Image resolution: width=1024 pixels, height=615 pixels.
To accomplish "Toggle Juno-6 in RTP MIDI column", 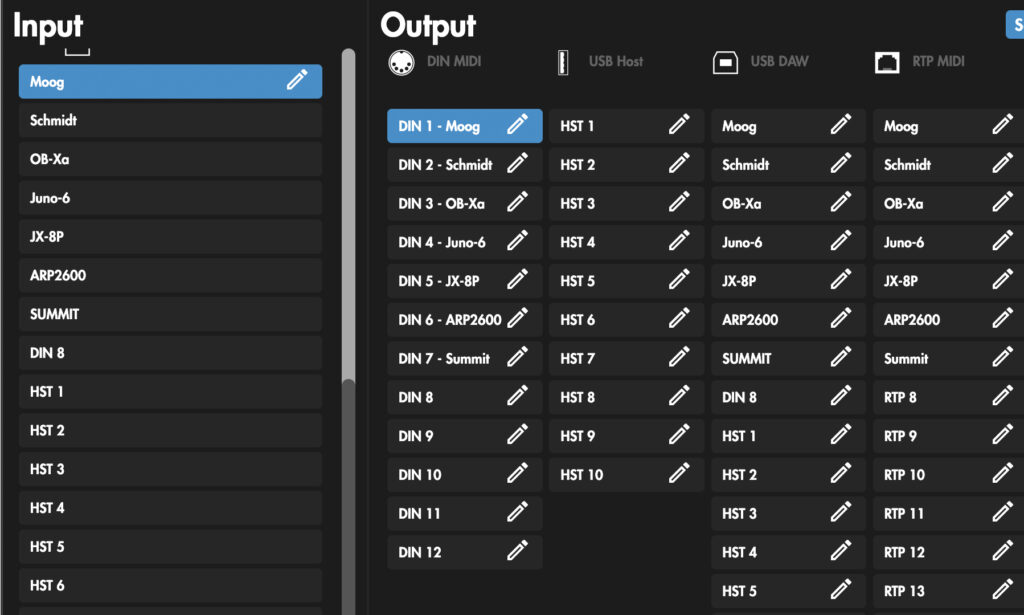I will [948, 242].
